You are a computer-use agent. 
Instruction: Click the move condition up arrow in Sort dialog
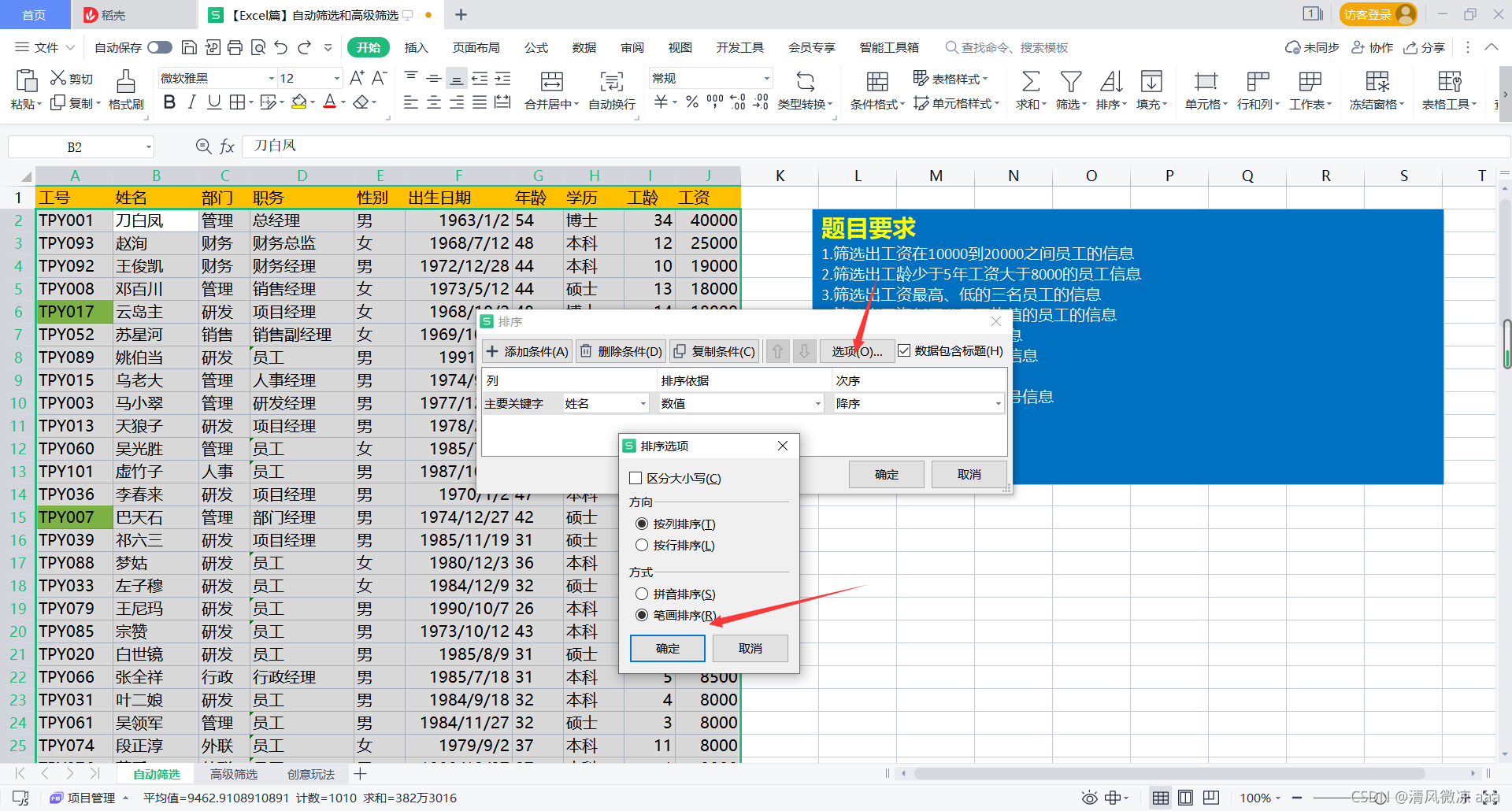(777, 351)
